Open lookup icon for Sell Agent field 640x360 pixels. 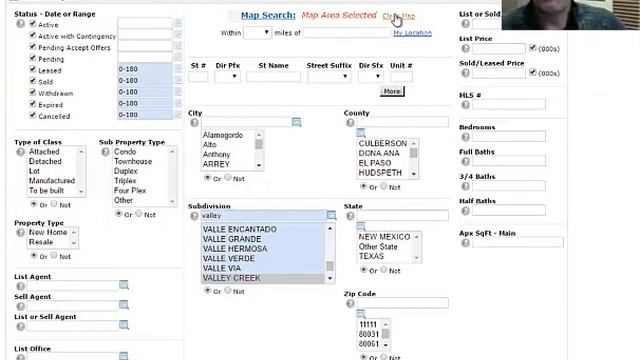click(124, 304)
